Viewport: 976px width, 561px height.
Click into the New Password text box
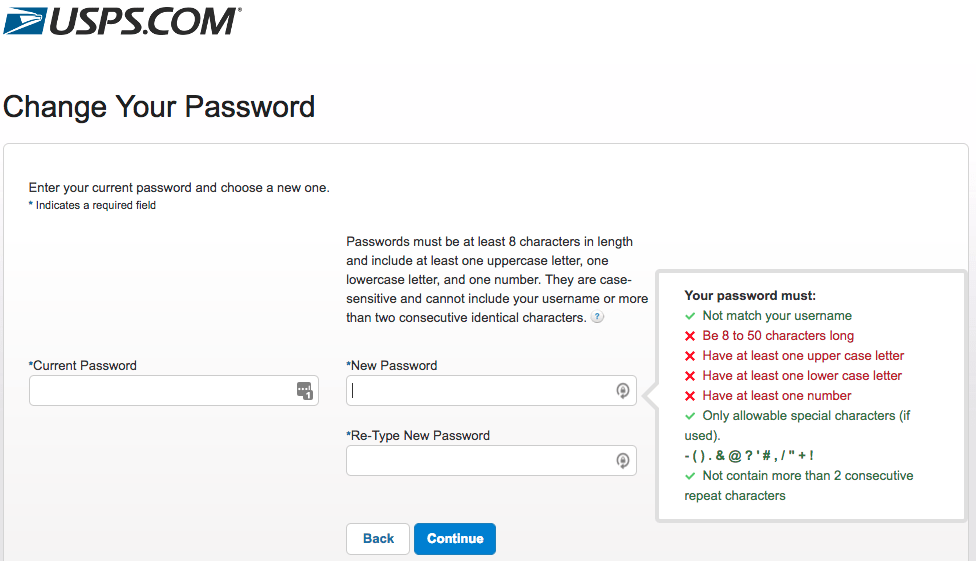tap(480, 391)
